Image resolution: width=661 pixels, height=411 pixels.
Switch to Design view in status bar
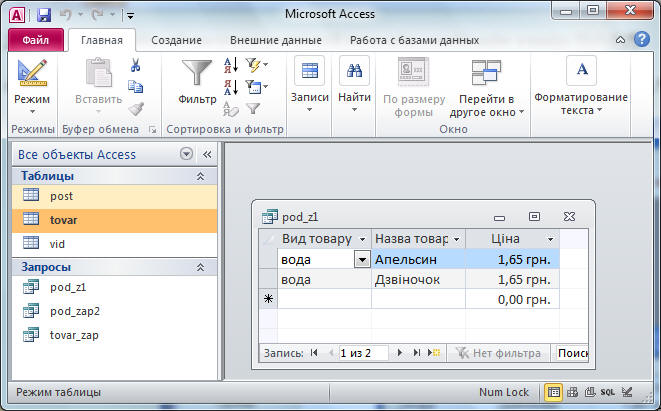(x=627, y=392)
